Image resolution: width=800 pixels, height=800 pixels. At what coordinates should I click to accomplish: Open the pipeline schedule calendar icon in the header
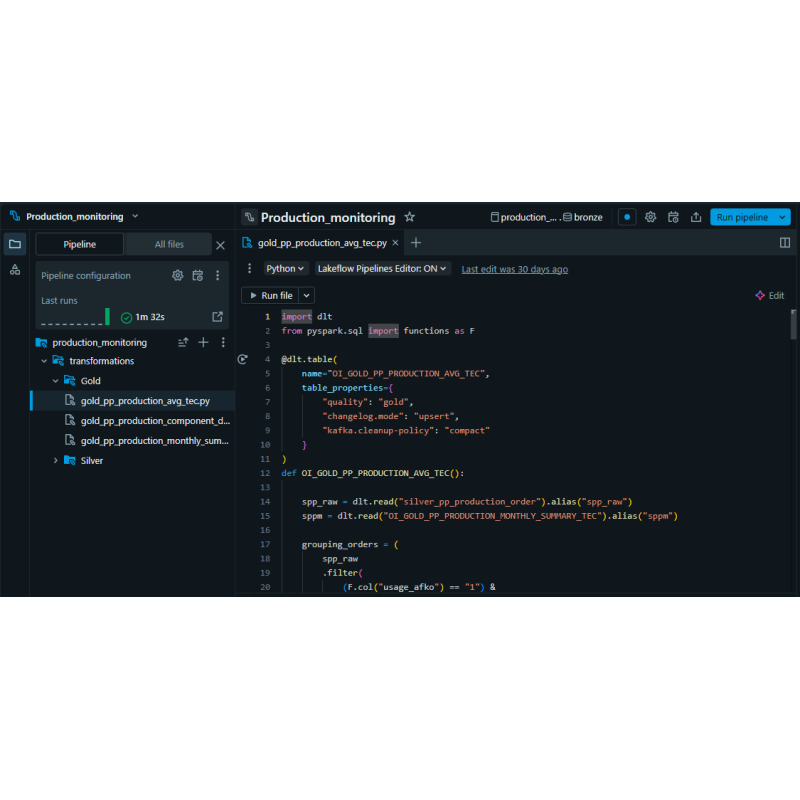[x=675, y=217]
